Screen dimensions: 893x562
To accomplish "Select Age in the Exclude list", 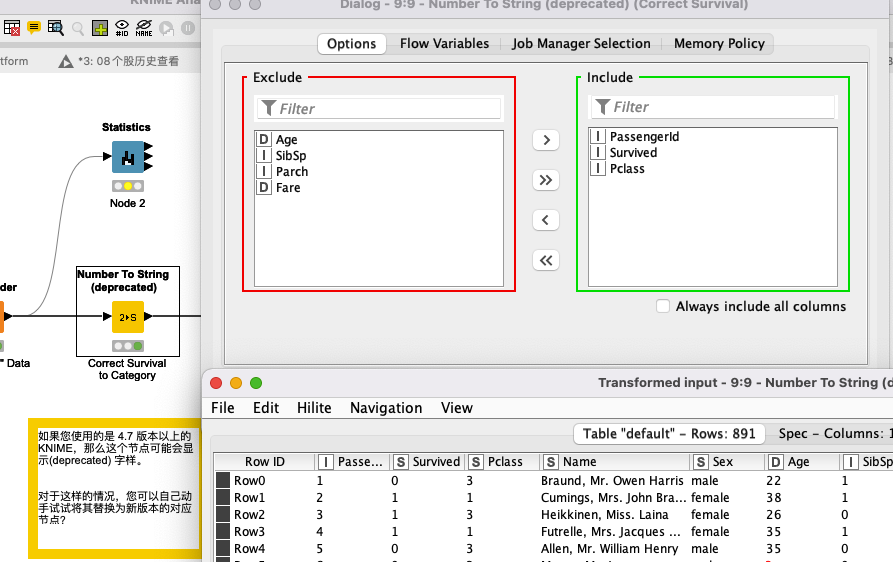I will coord(379,140).
